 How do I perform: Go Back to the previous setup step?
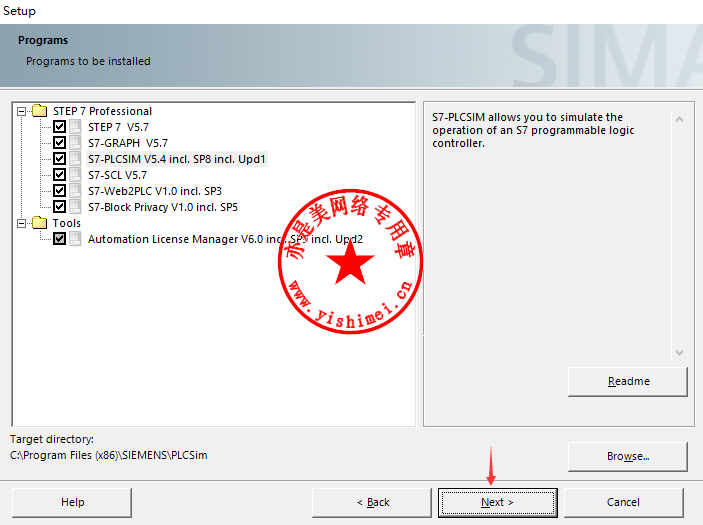pos(372,503)
